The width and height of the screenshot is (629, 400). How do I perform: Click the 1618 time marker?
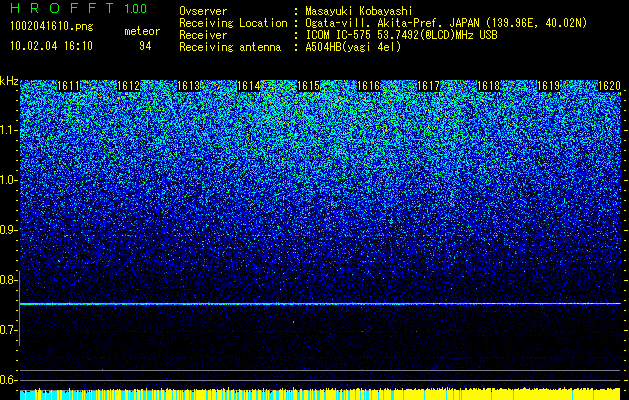[x=489, y=86]
